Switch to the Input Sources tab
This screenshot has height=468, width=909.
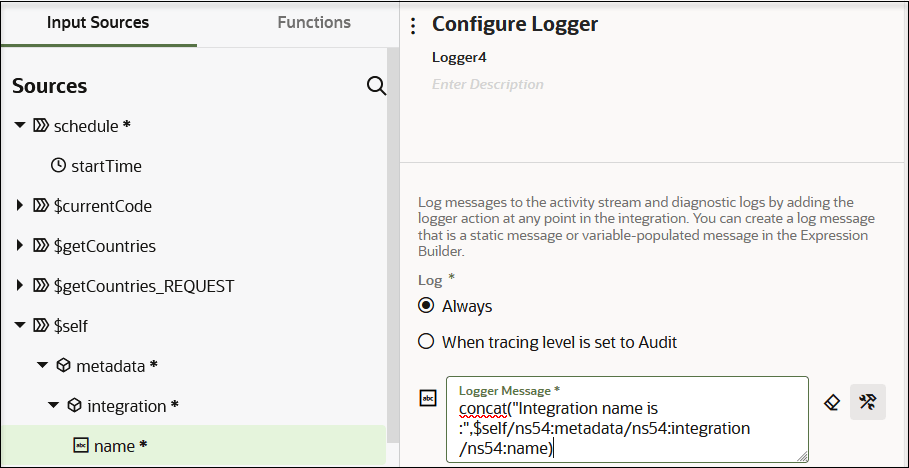[x=98, y=23]
